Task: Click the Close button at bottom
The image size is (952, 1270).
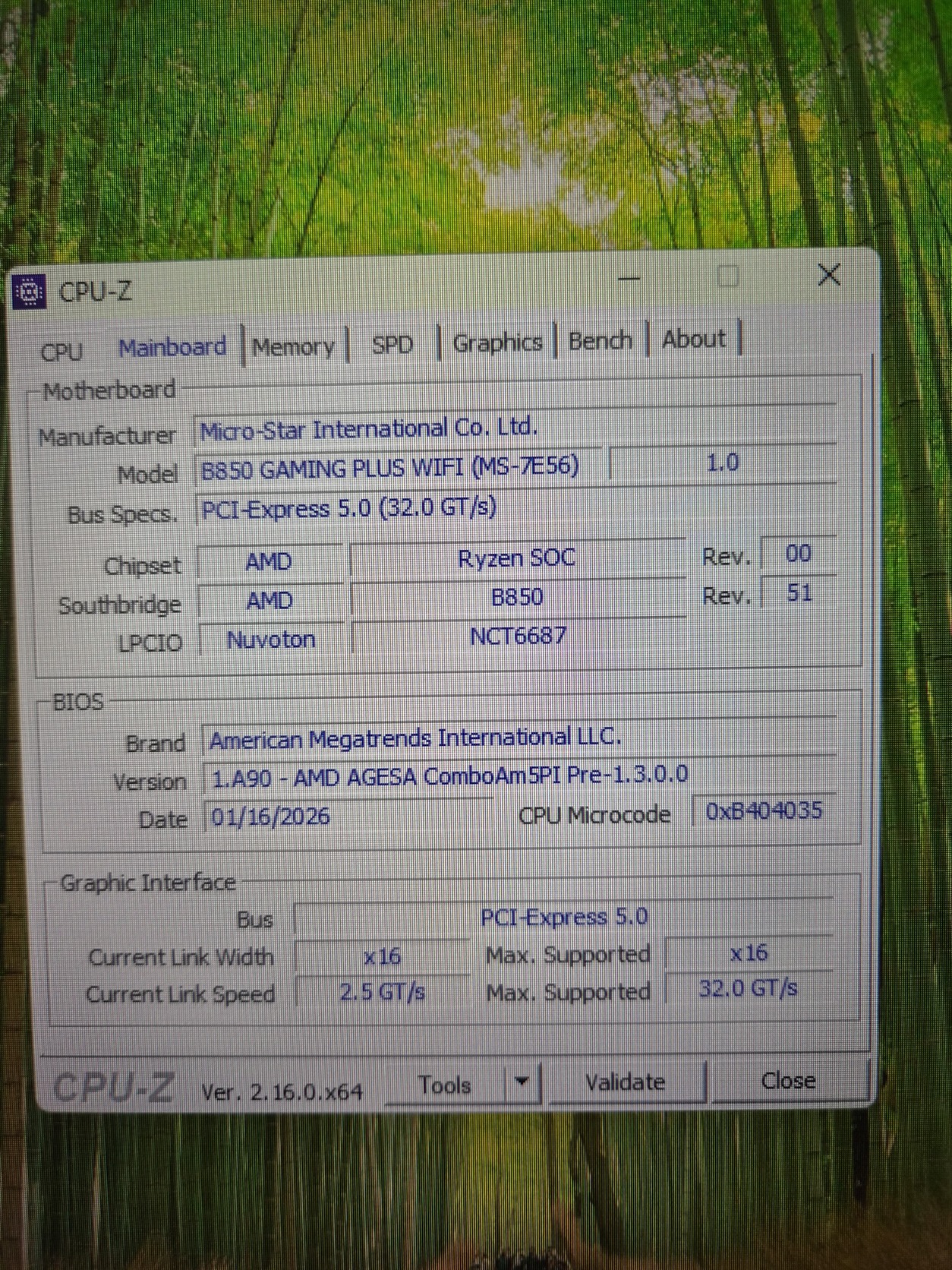Action: tap(788, 1080)
